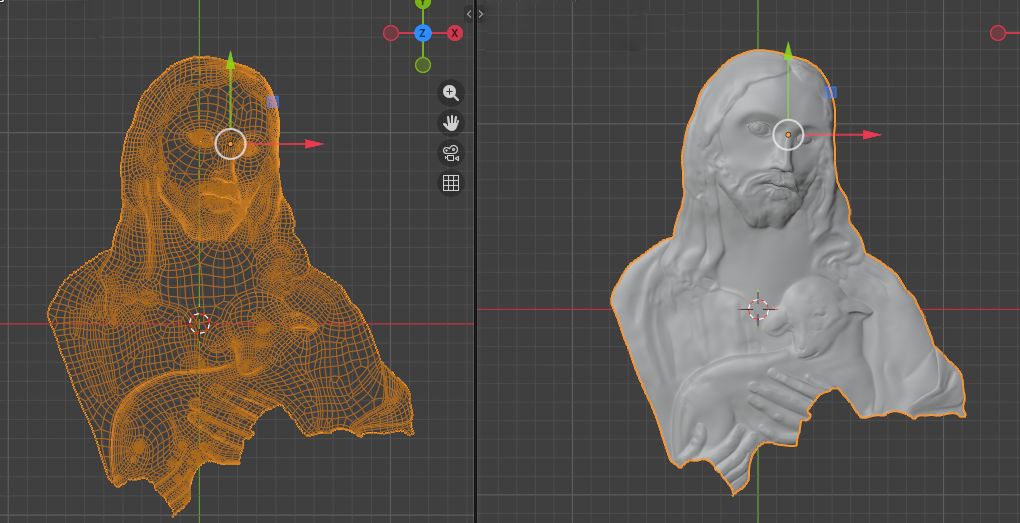This screenshot has width=1020, height=523.
Task: Click the red X axis on navigation gizmo
Action: click(455, 33)
